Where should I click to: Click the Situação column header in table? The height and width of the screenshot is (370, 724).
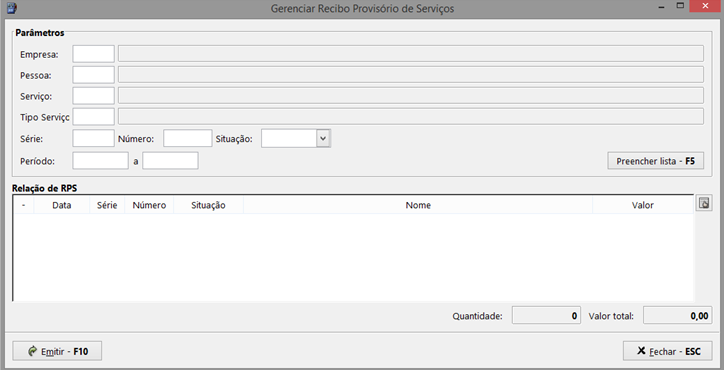[x=208, y=206]
